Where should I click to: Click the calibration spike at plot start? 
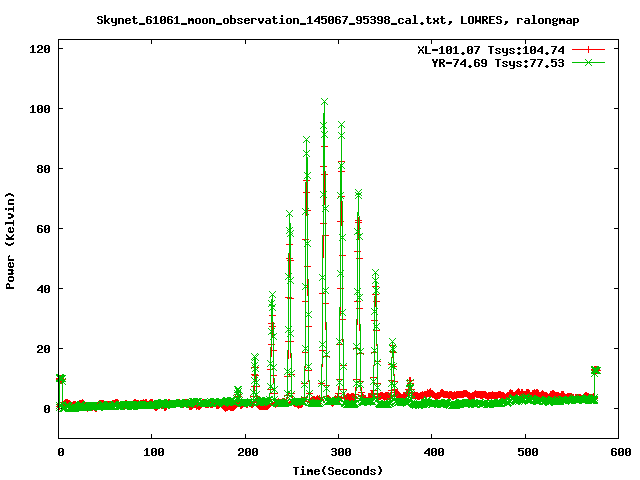coord(61,379)
